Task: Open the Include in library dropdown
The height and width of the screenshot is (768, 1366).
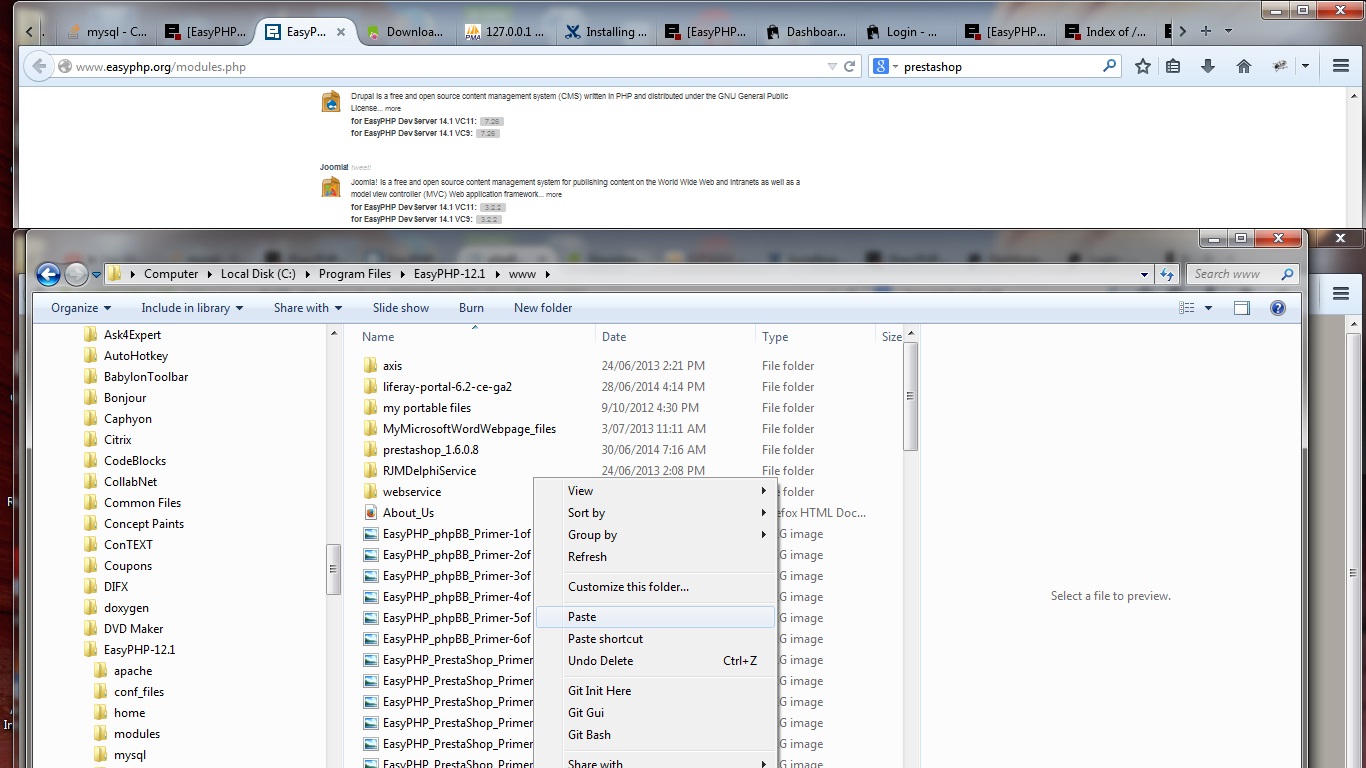Action: pos(192,308)
